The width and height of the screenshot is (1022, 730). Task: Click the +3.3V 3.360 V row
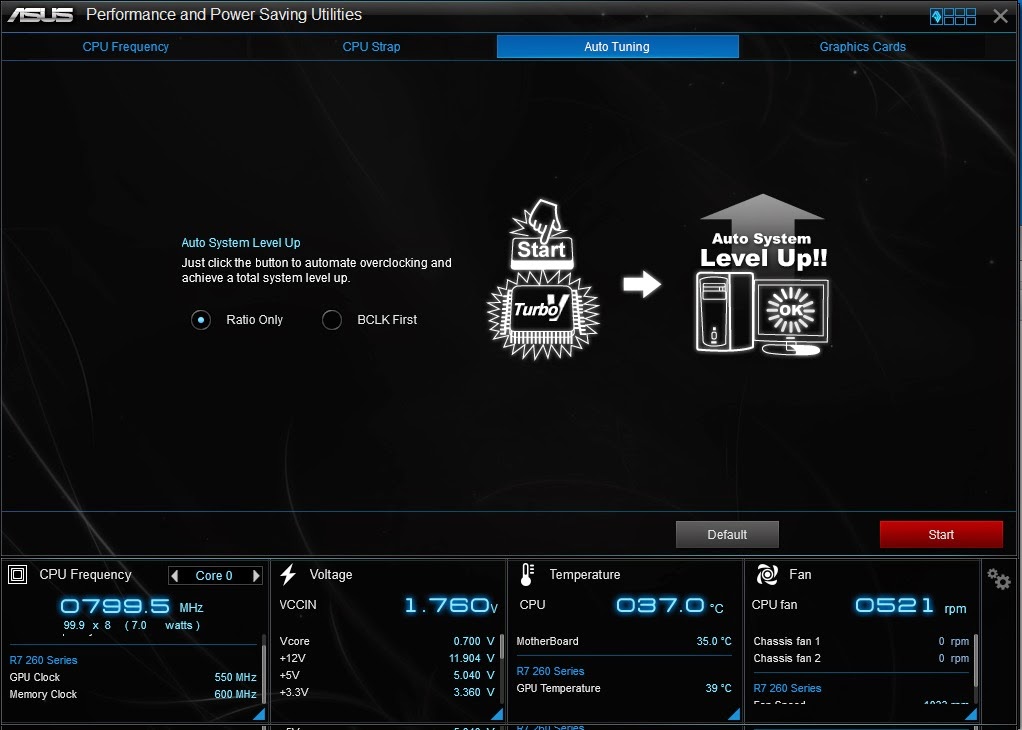click(x=387, y=692)
